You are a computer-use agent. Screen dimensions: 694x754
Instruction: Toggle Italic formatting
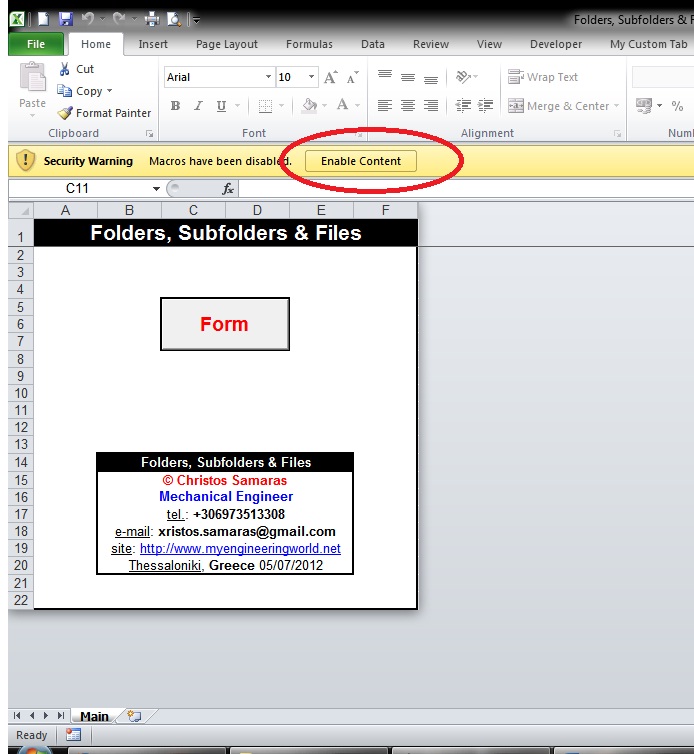point(198,106)
